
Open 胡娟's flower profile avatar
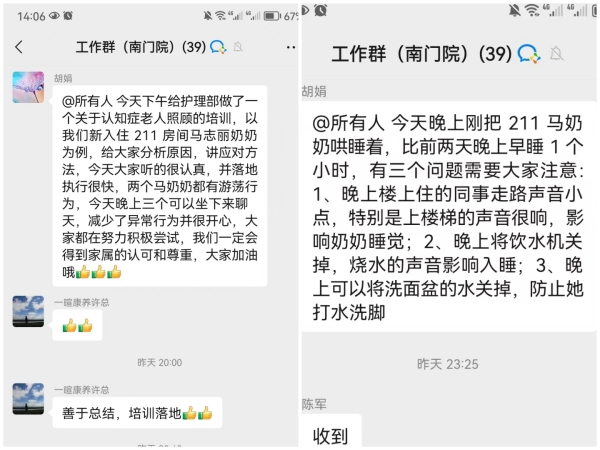tap(28, 87)
